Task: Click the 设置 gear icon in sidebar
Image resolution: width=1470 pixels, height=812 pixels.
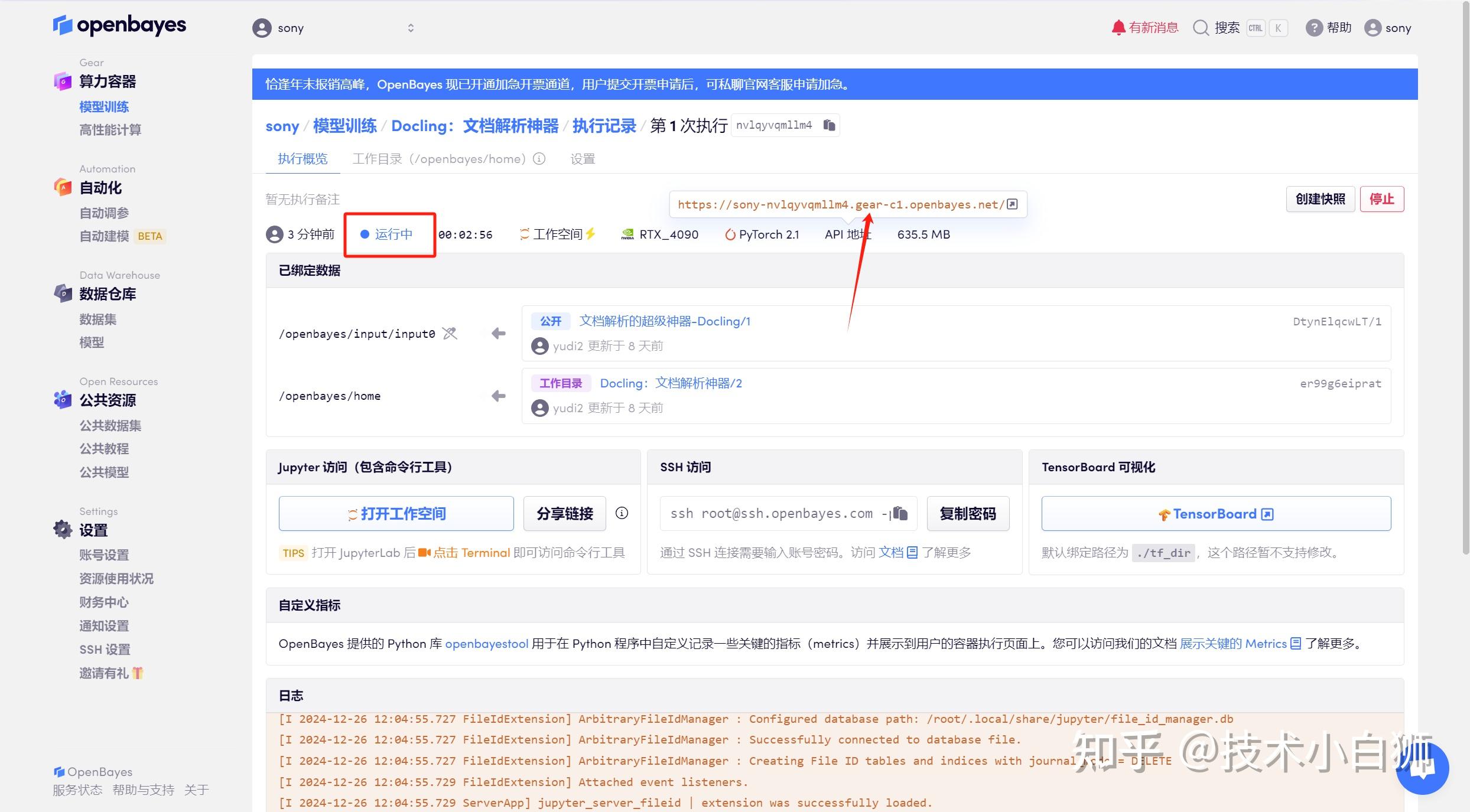Action: point(63,530)
